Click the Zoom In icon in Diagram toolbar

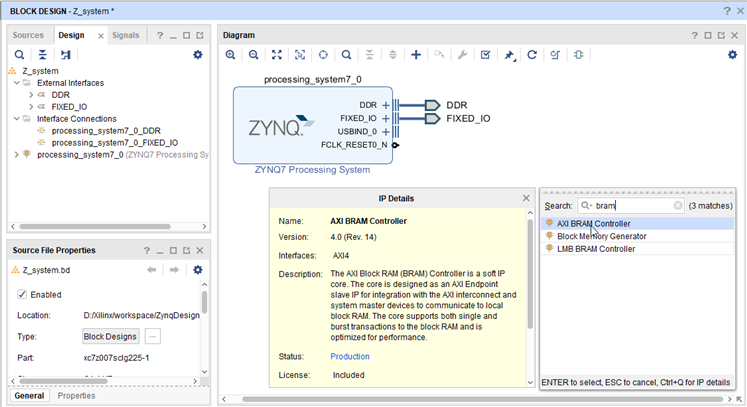click(x=231, y=55)
